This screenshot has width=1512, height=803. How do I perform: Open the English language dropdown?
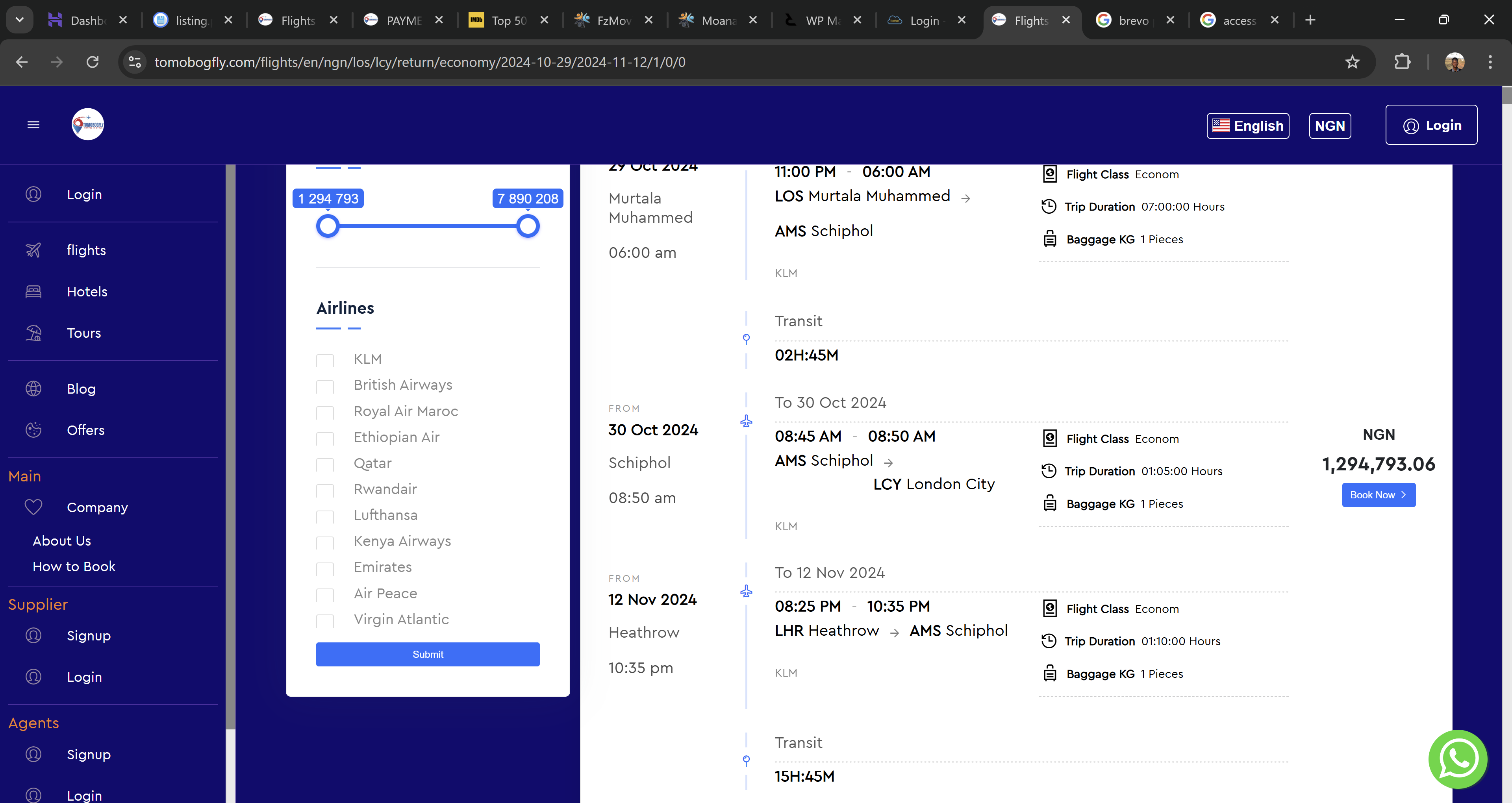tap(1248, 126)
